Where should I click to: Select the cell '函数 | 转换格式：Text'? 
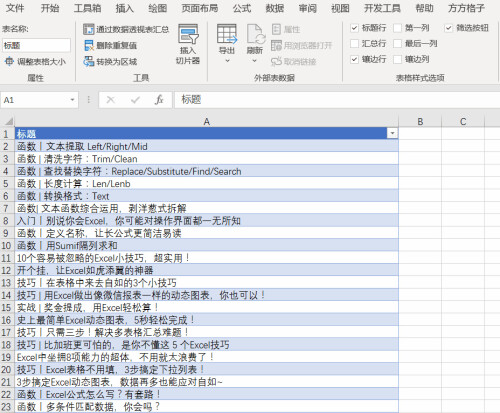(207, 196)
